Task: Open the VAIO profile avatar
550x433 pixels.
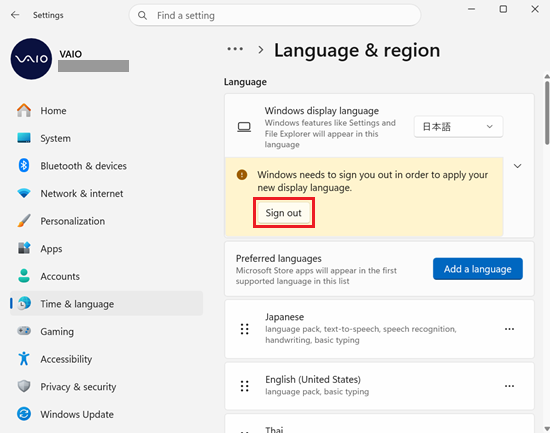Action: [31, 59]
